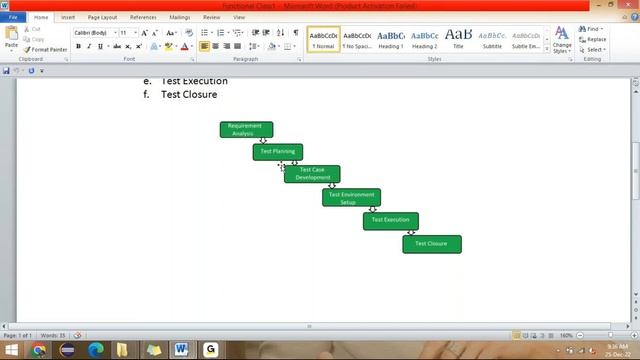640x360 pixels.
Task: Click the red font color button
Action: 184,47
